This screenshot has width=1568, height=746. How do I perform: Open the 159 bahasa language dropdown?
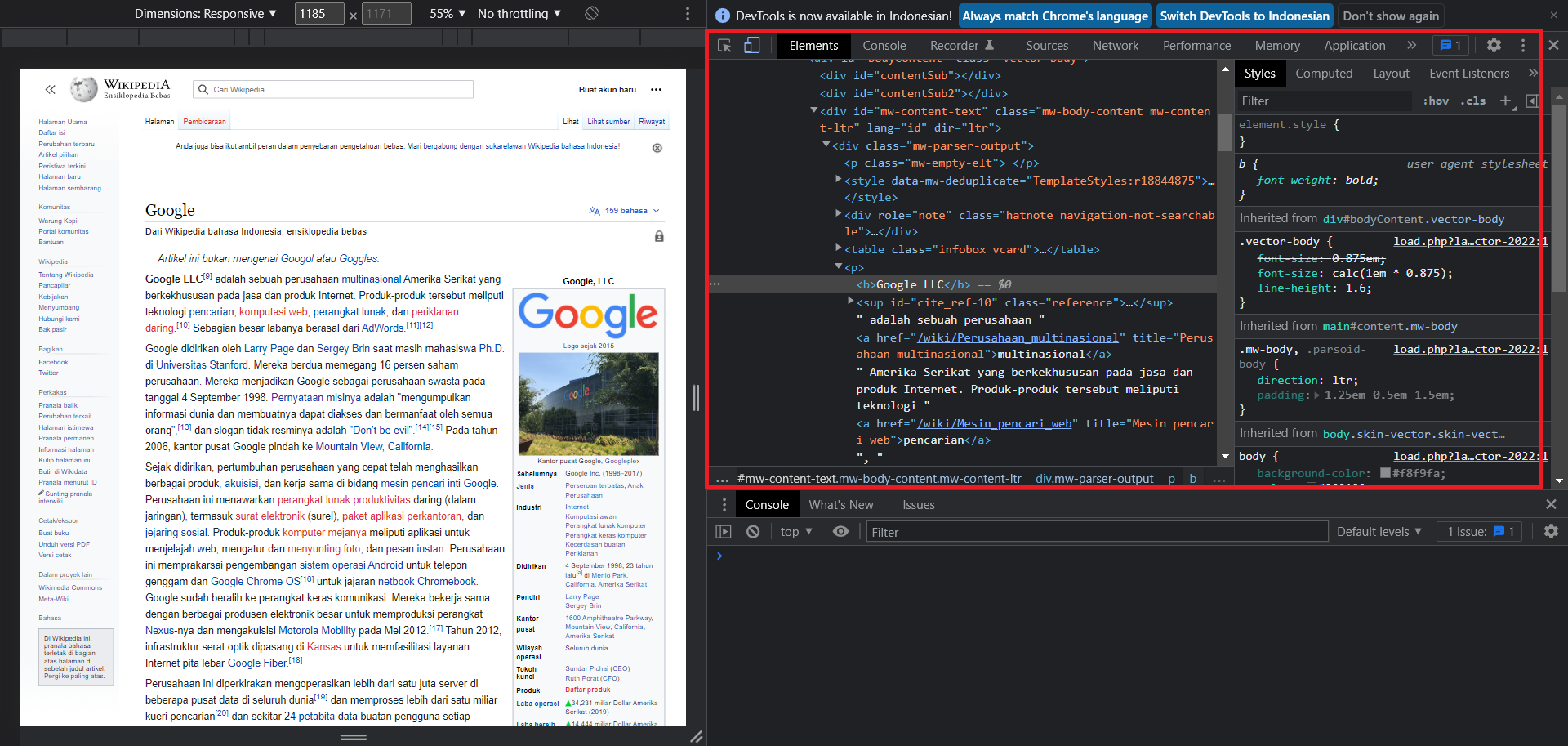(x=624, y=211)
